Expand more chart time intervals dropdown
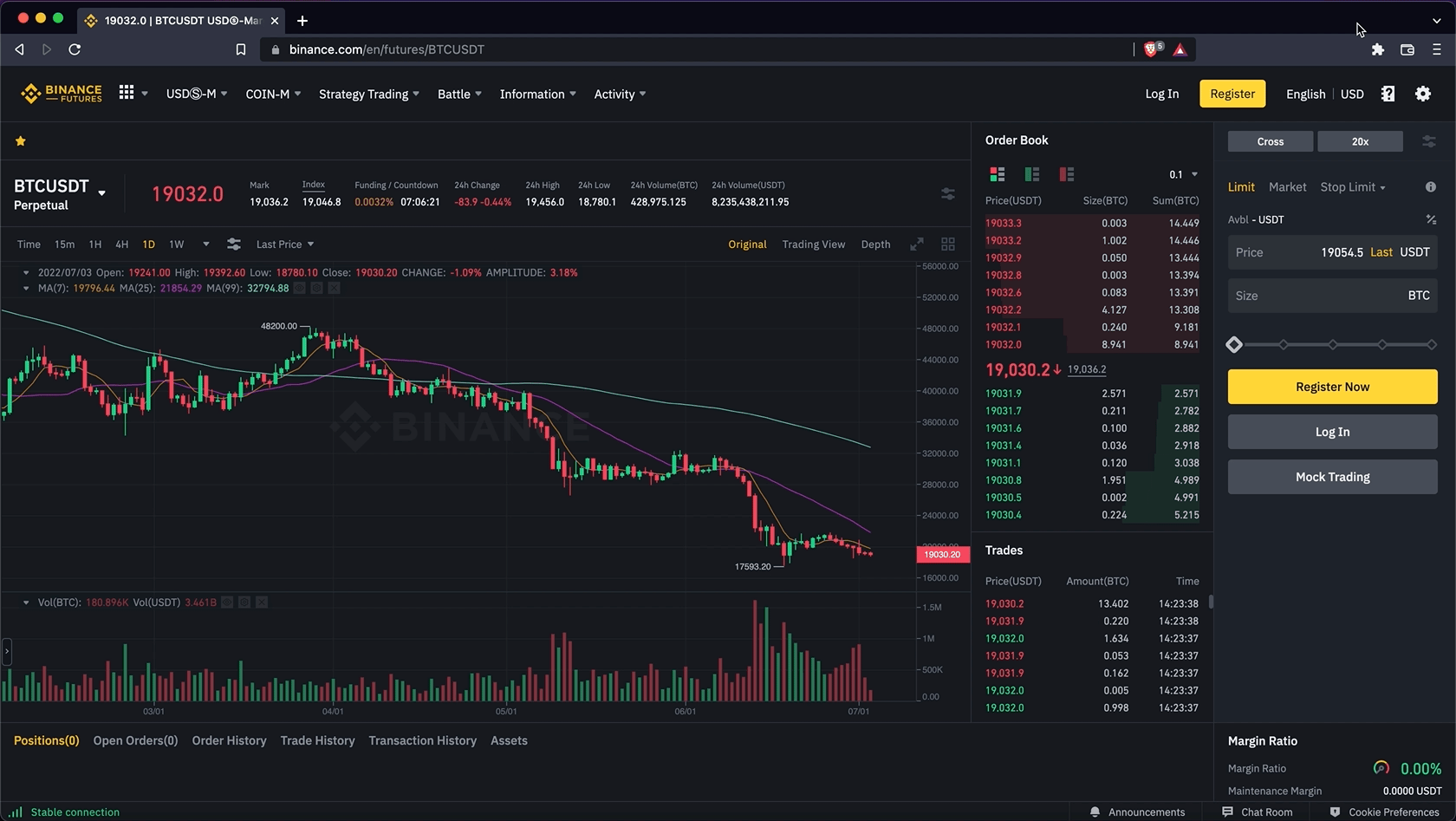This screenshot has height=821, width=1456. pos(205,244)
